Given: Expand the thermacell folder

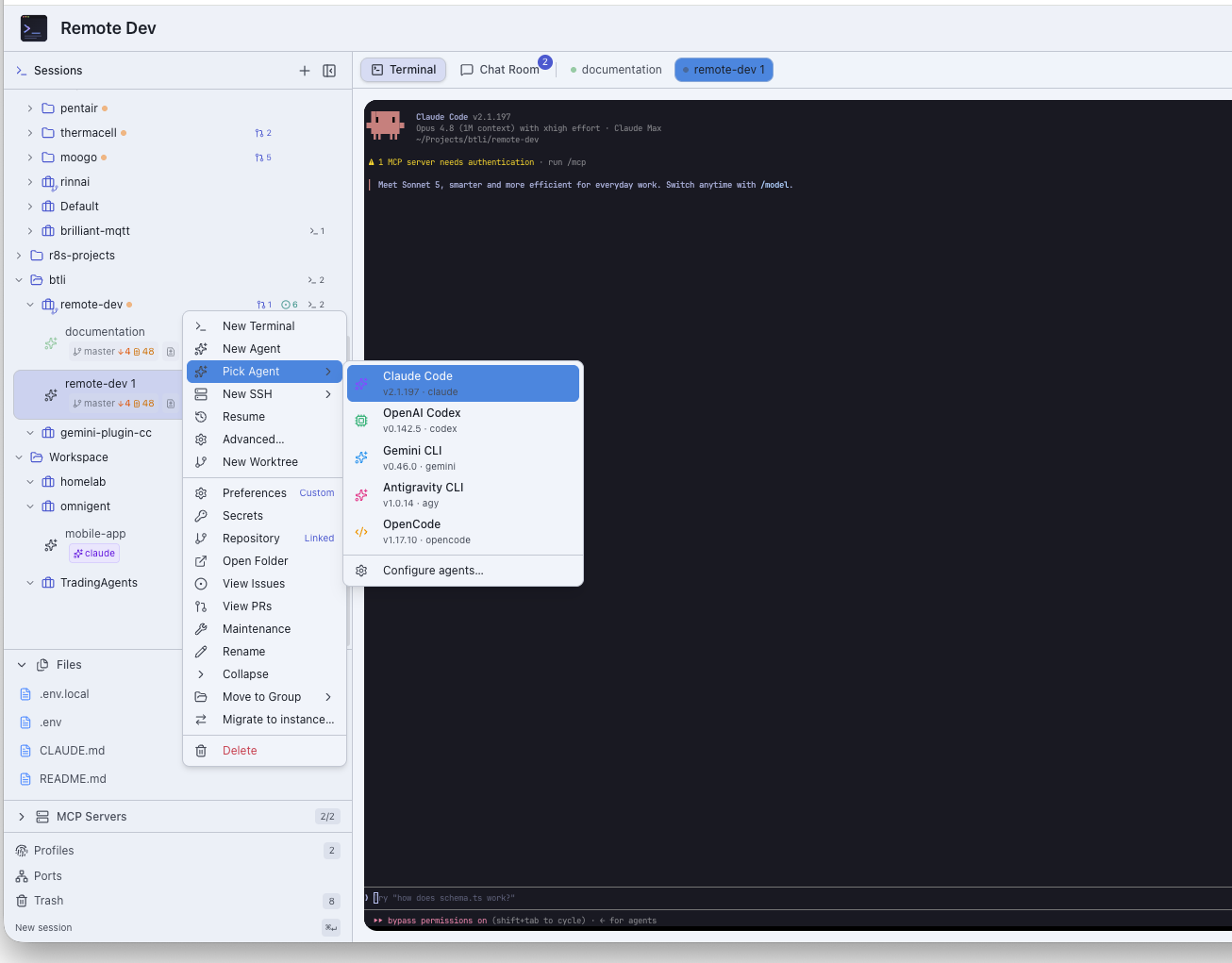Looking at the screenshot, I should point(30,133).
